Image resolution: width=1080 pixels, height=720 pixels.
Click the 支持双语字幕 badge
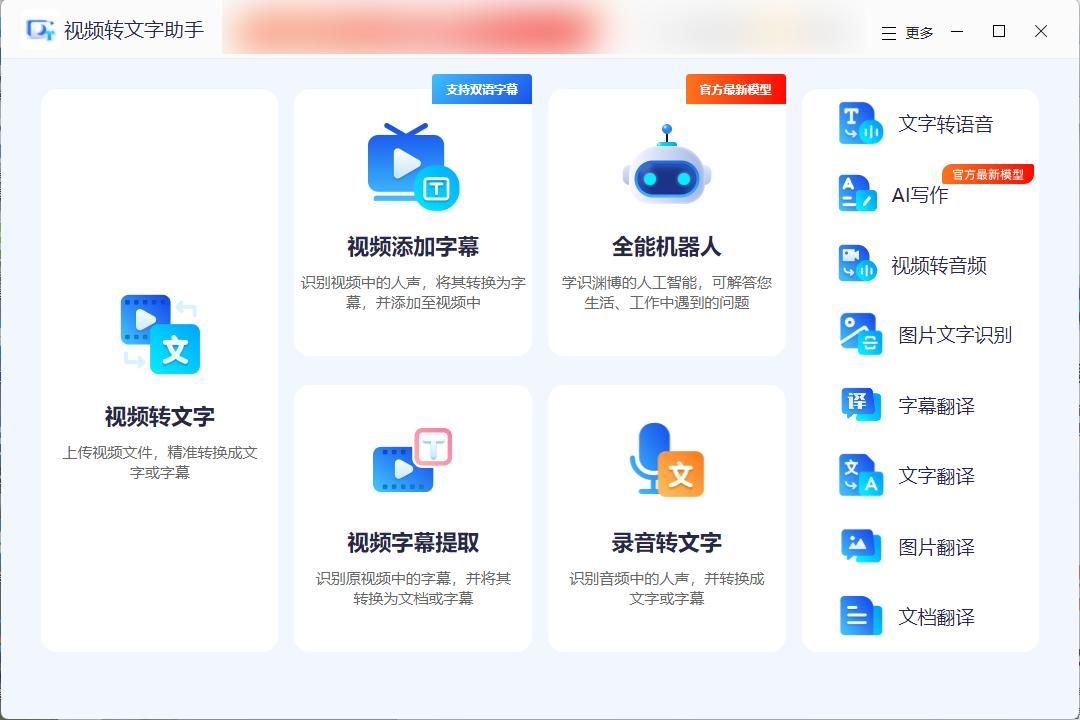click(481, 89)
